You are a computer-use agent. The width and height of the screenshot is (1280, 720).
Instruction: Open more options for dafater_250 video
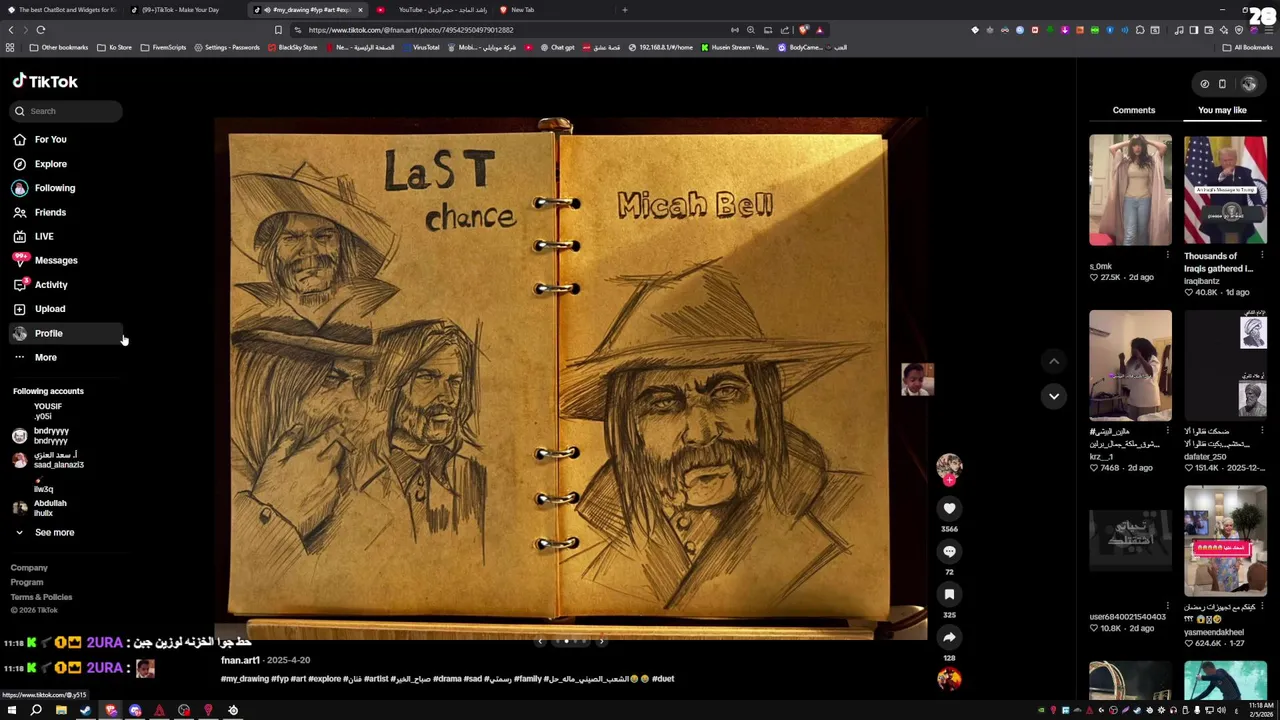1262,431
